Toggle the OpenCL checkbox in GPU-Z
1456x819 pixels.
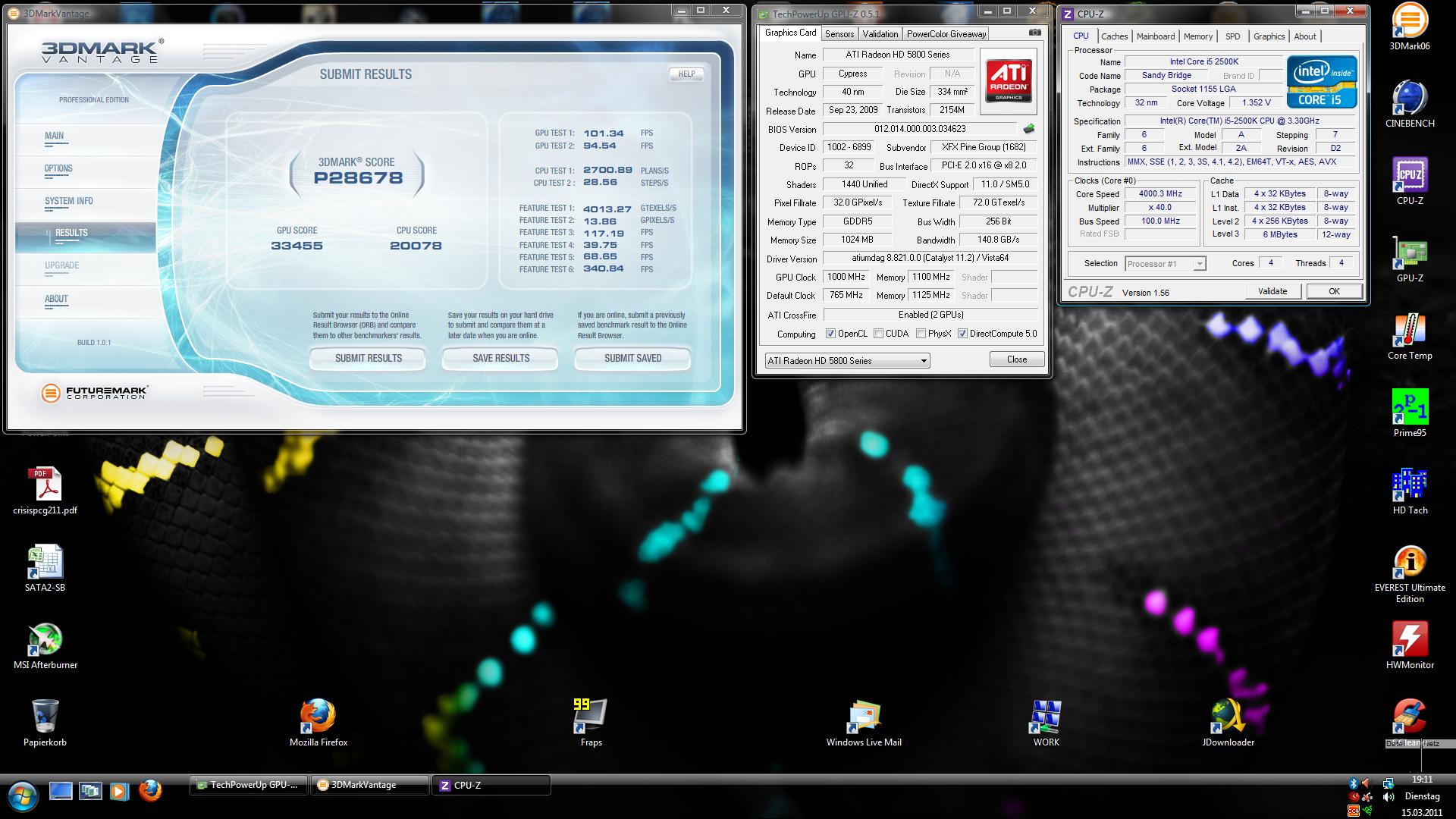click(x=830, y=334)
